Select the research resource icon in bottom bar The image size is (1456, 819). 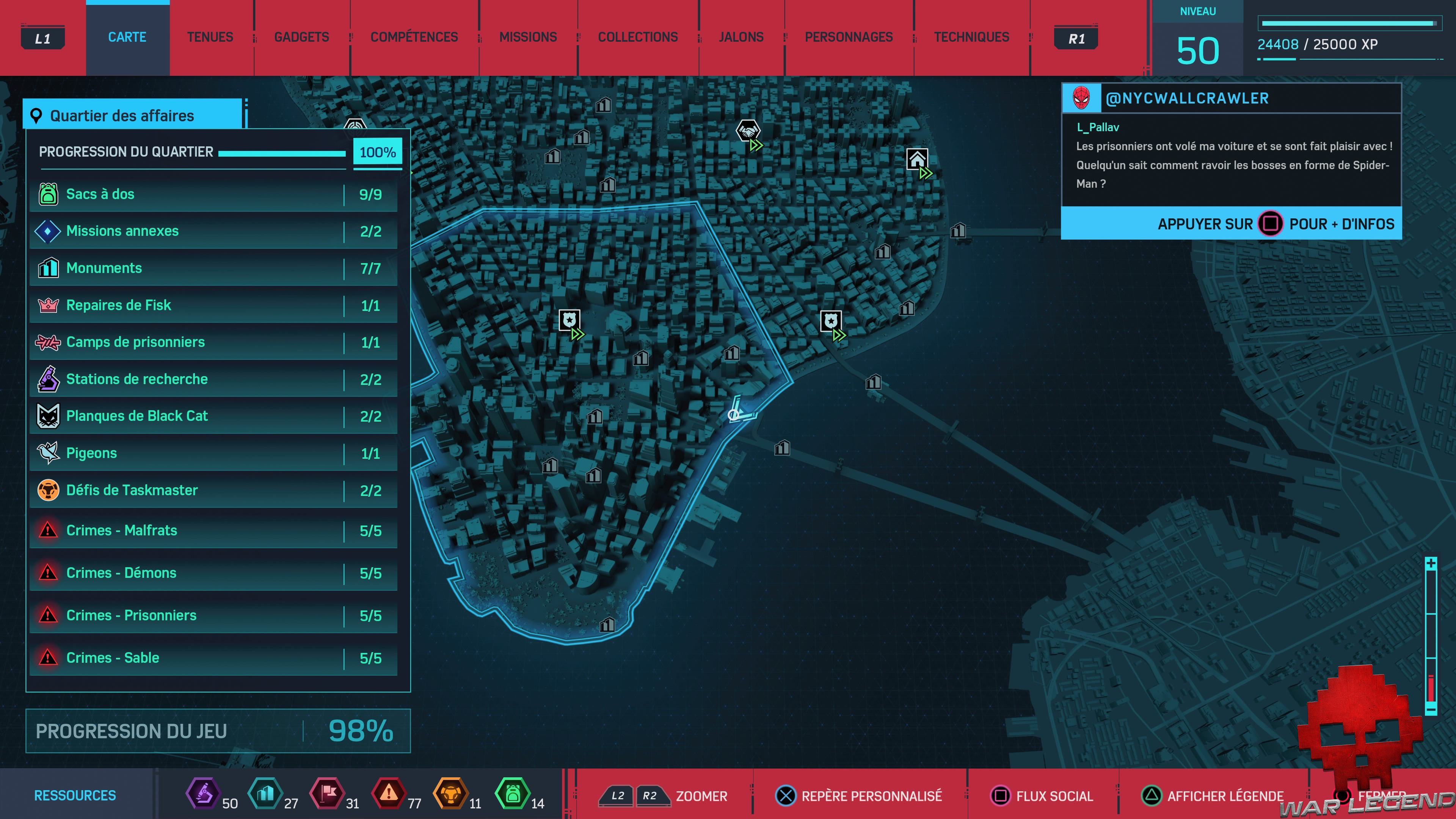point(204,794)
